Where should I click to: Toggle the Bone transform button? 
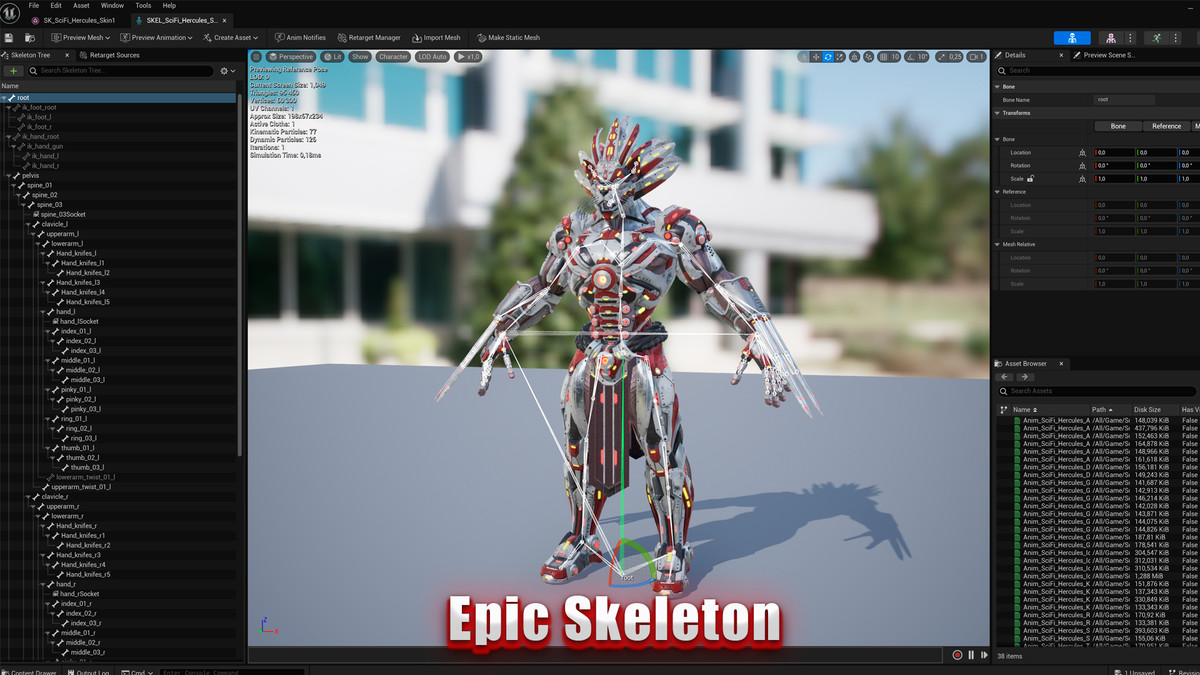click(x=1118, y=126)
